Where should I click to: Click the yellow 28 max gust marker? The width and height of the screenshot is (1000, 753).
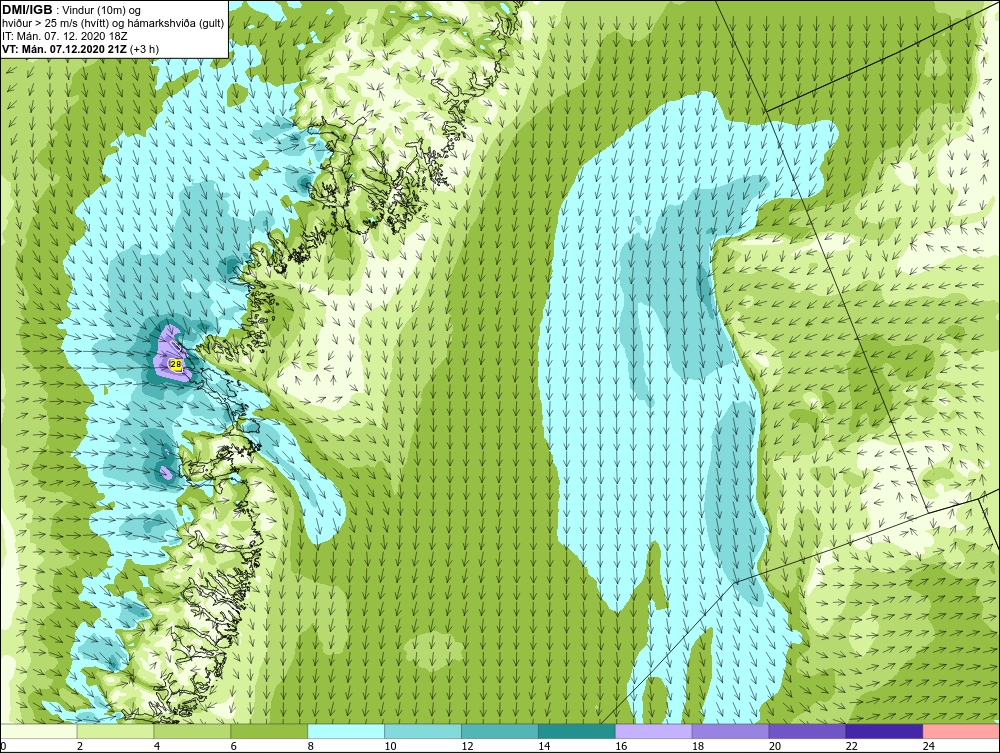(176, 364)
